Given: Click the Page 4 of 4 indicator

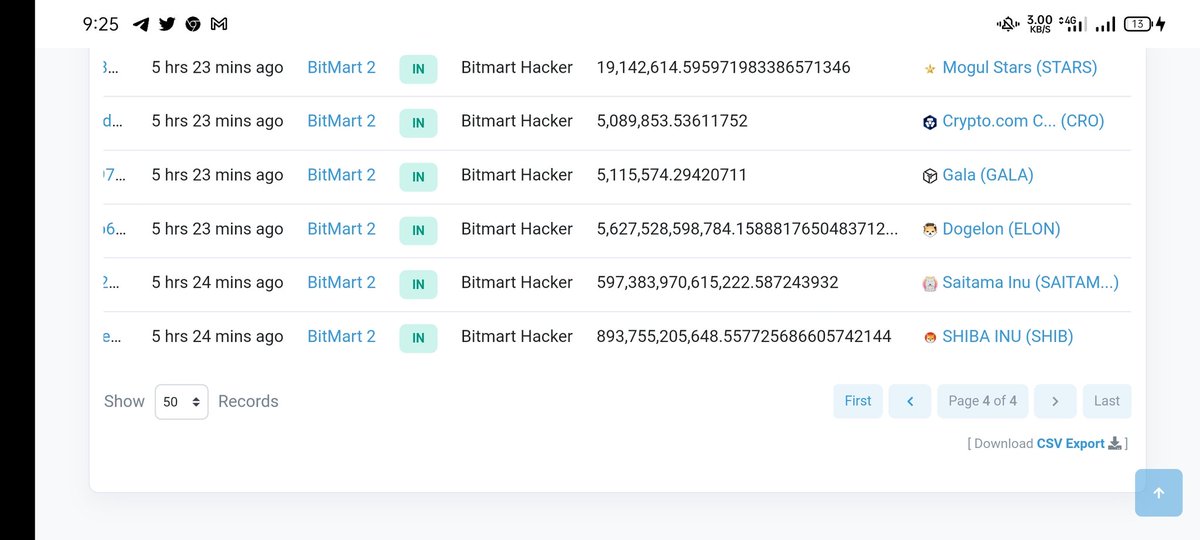Looking at the screenshot, I should 982,401.
